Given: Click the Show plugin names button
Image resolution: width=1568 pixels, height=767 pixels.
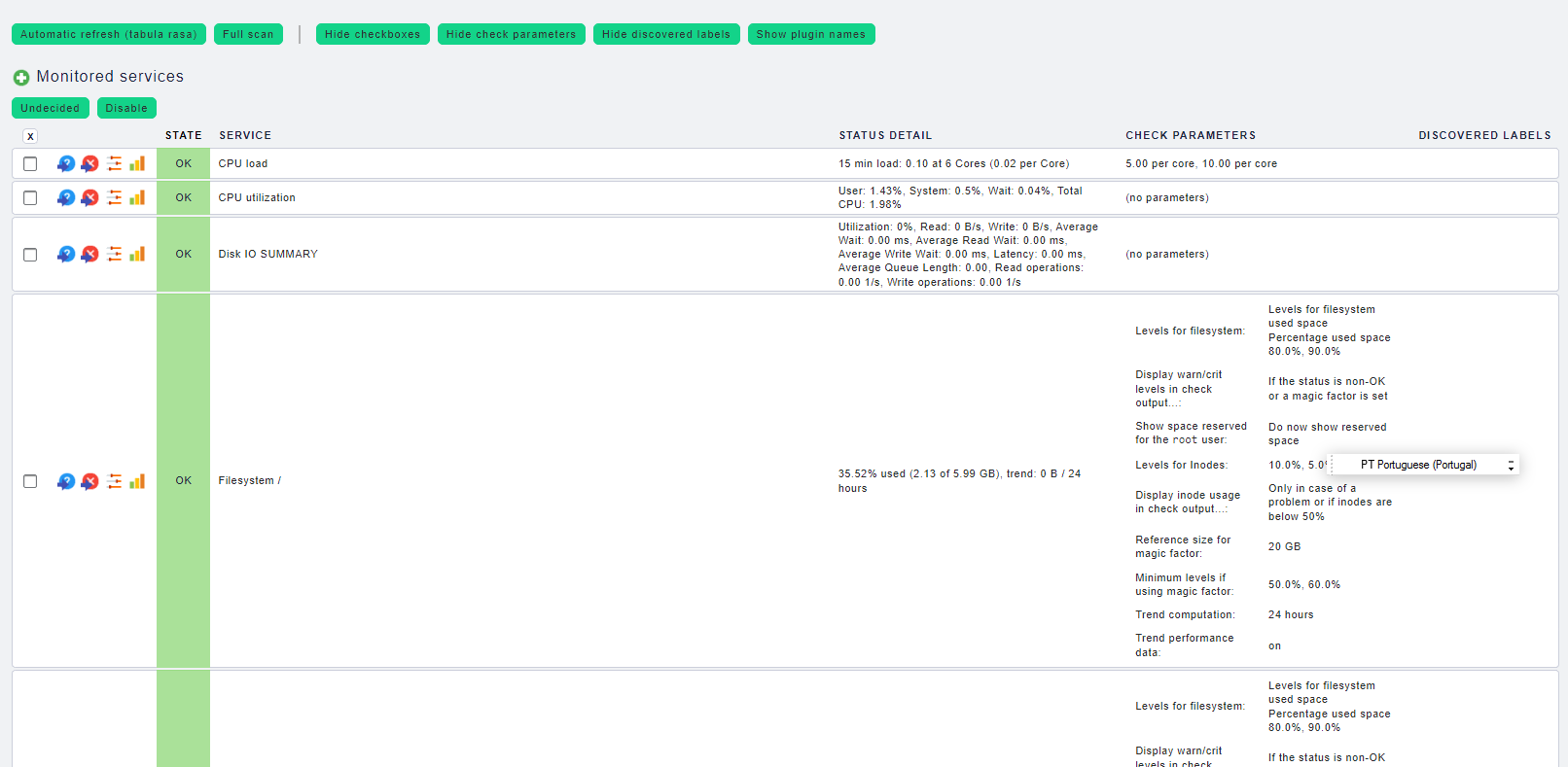Looking at the screenshot, I should tap(810, 34).
